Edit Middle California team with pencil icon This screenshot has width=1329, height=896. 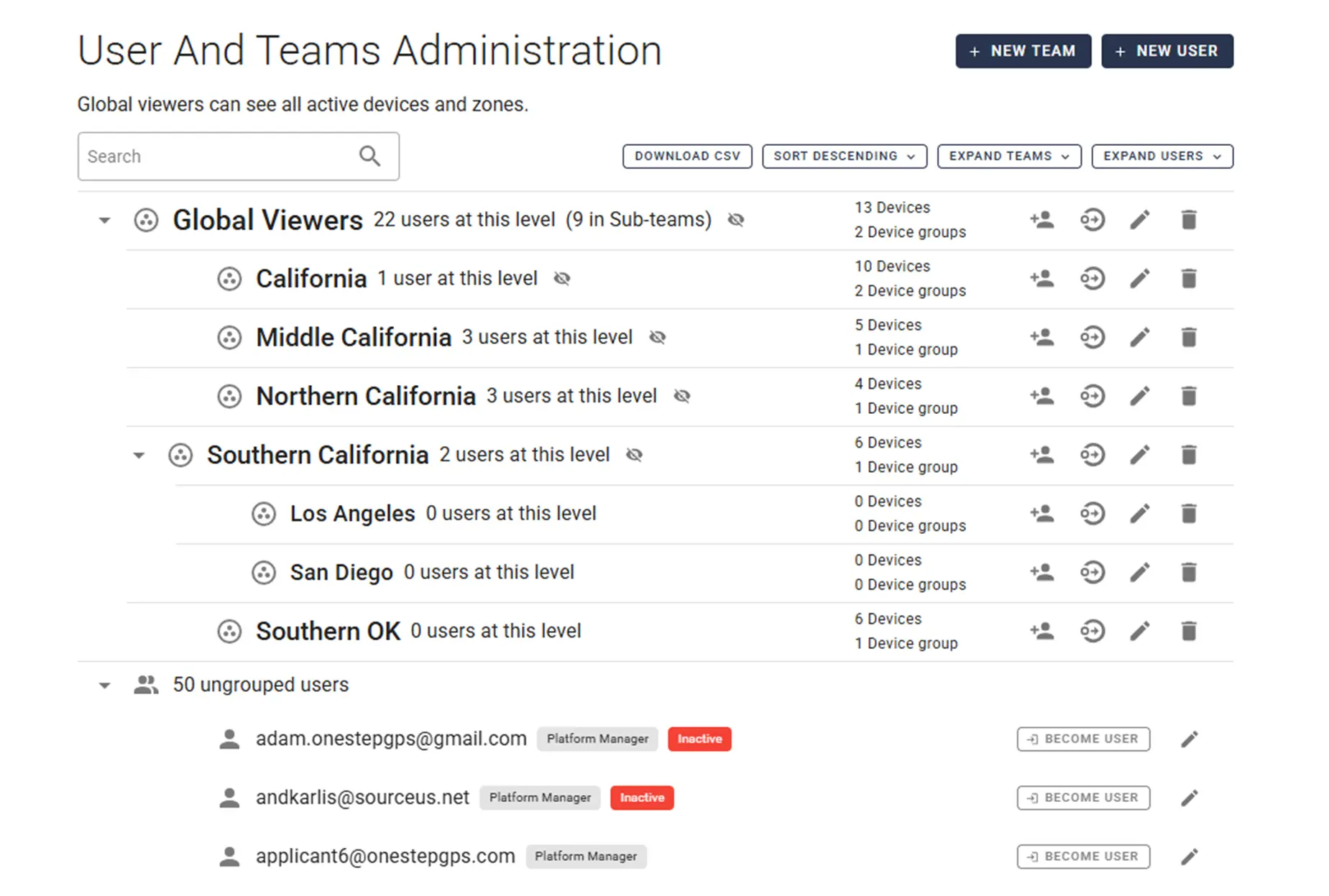[x=1140, y=338]
